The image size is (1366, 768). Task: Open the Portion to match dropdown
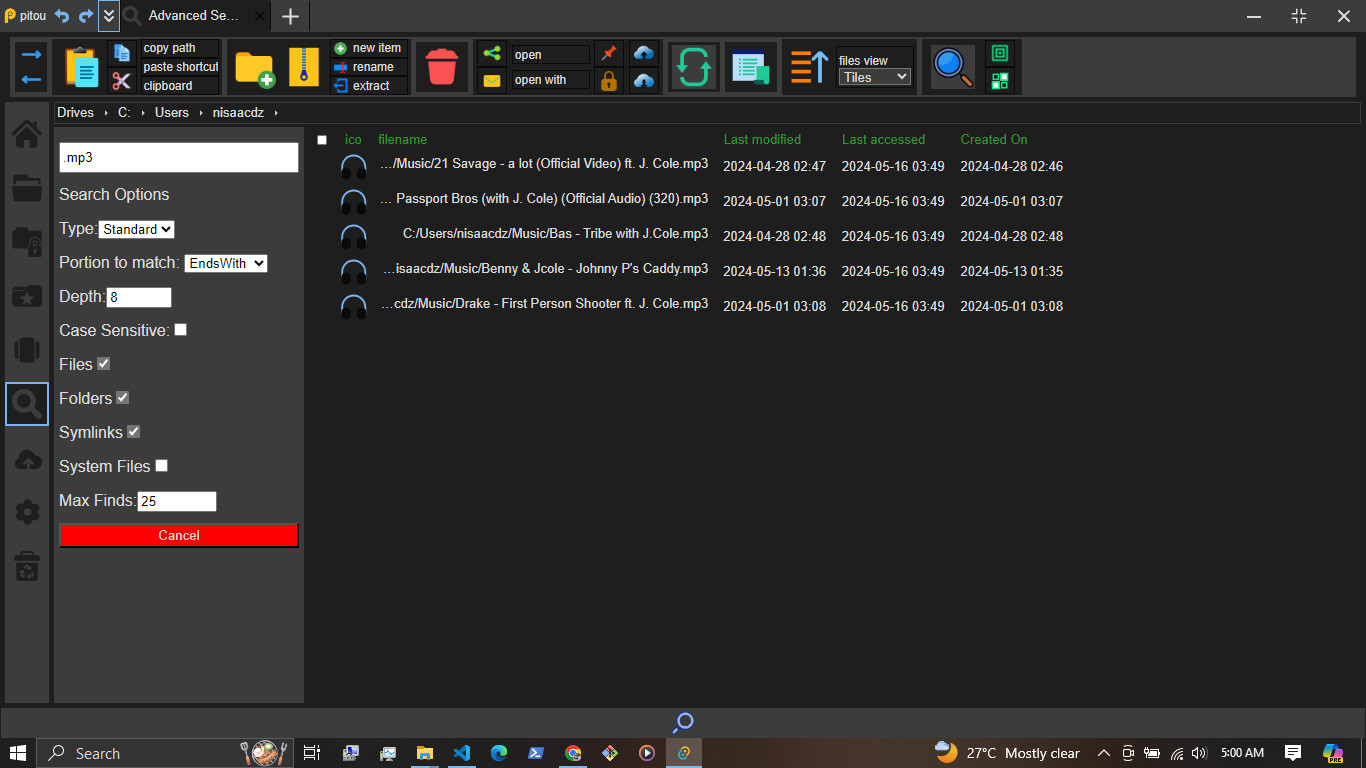(x=226, y=263)
